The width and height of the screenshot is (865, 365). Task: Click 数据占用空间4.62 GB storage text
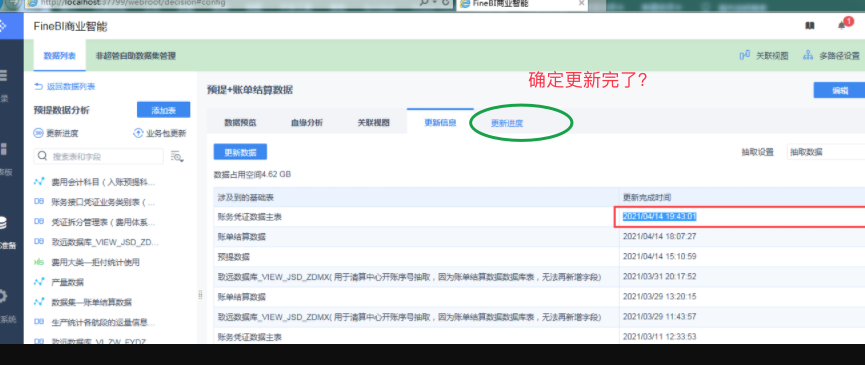(x=252, y=174)
